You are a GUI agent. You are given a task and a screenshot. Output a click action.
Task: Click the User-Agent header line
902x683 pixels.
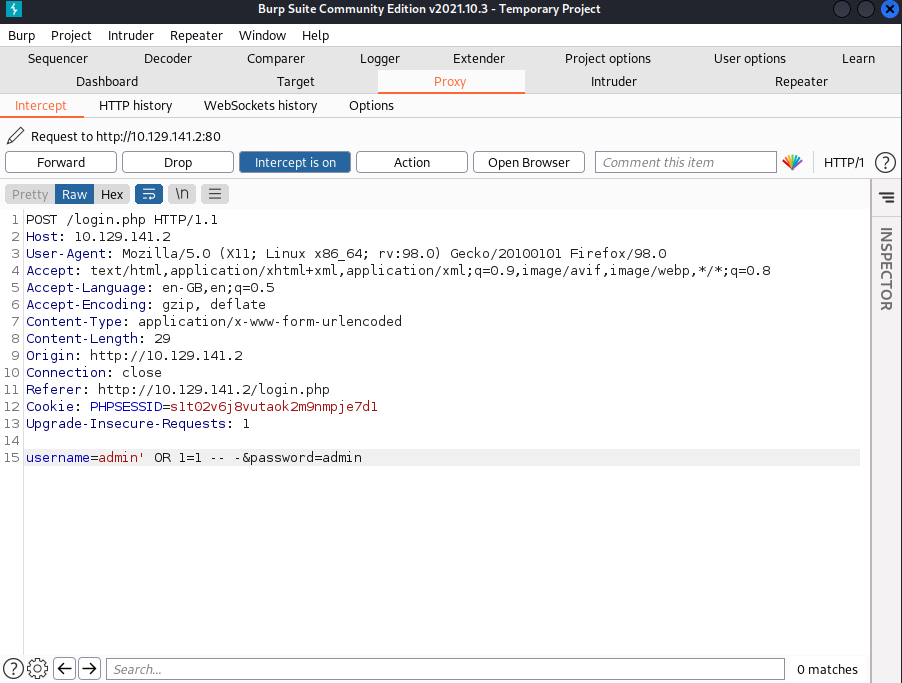[346, 254]
